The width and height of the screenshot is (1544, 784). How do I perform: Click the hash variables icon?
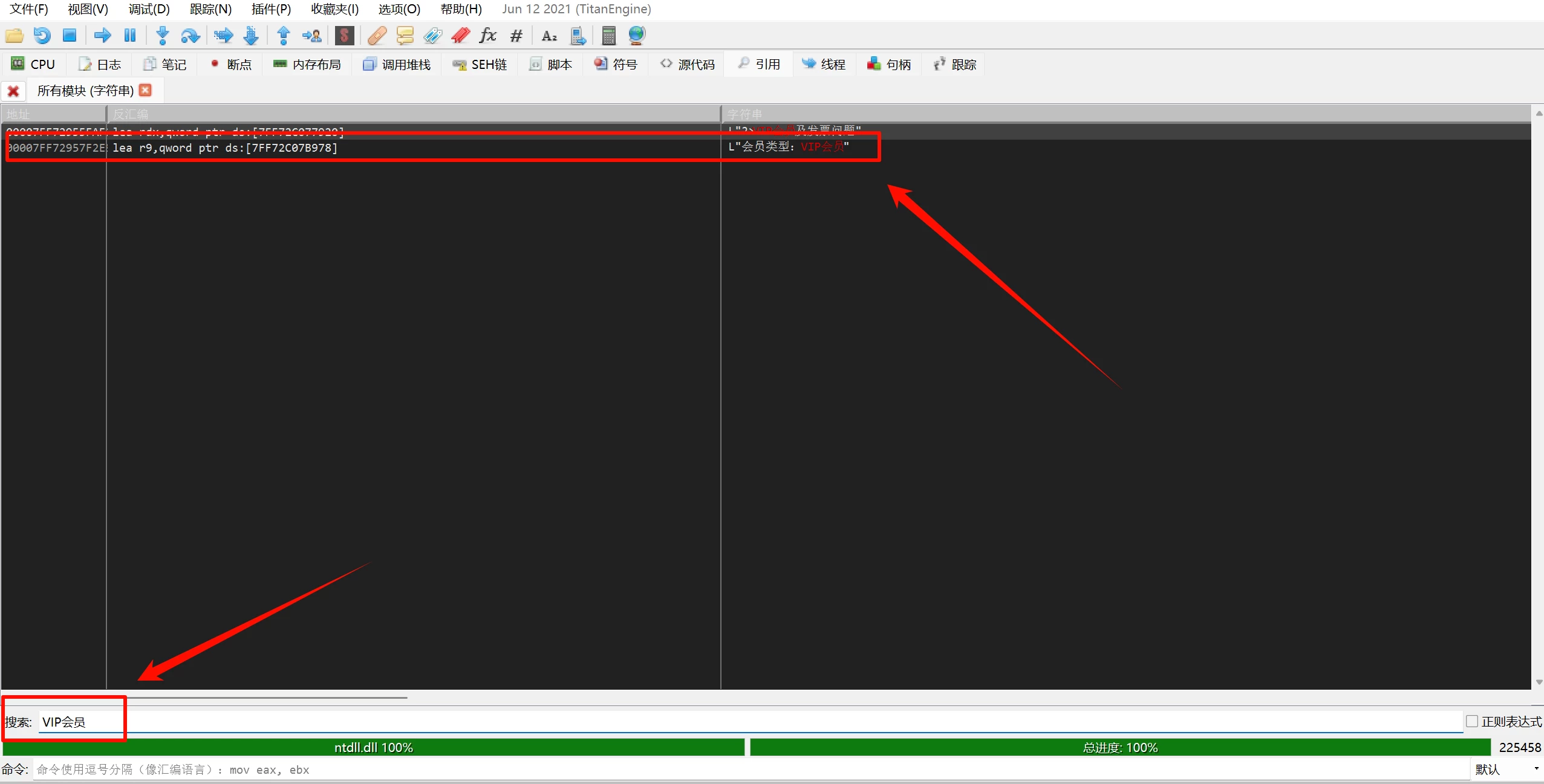(516, 36)
